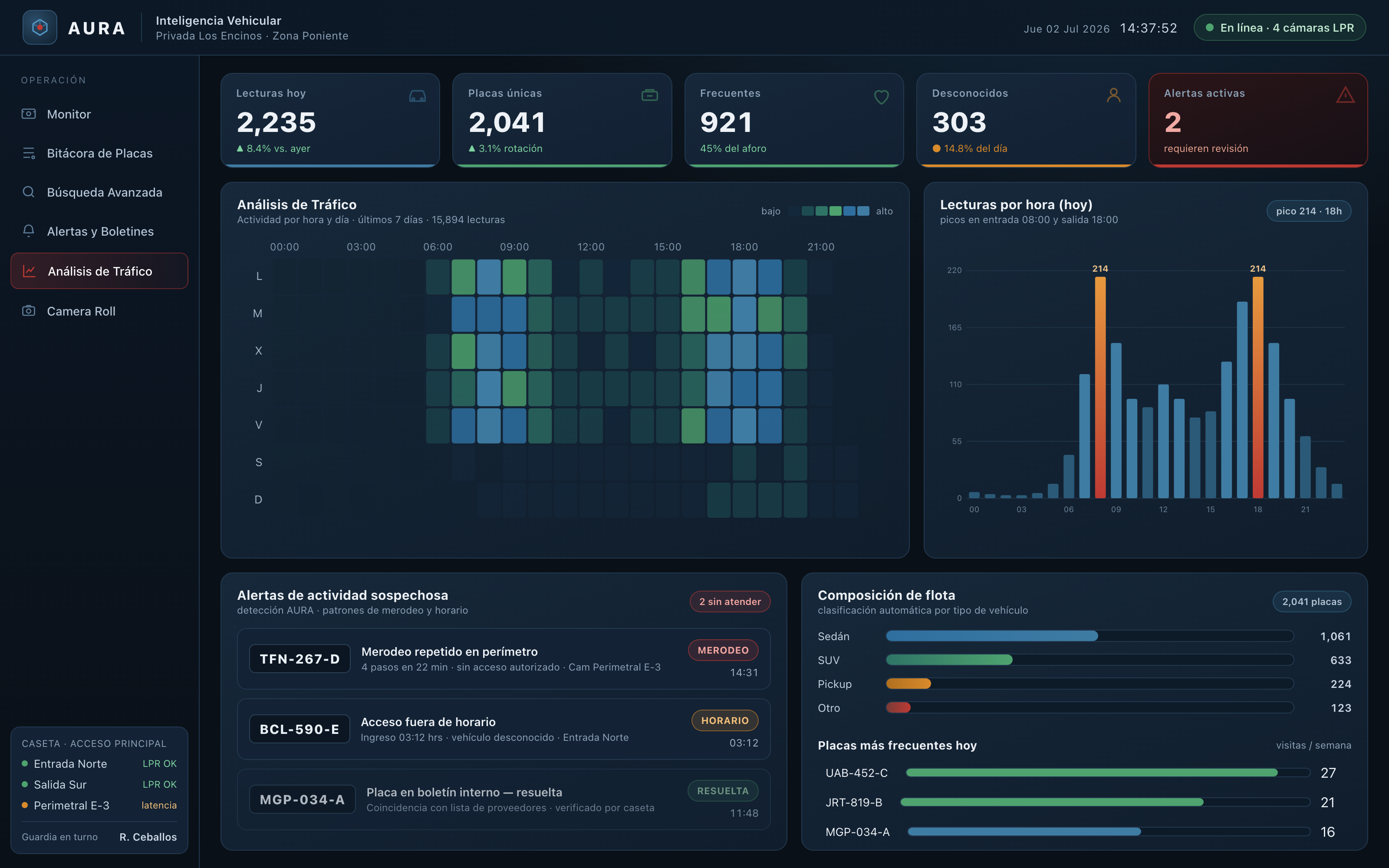The image size is (1389, 868).
Task: Click the 2 sin atender badge
Action: 730,601
